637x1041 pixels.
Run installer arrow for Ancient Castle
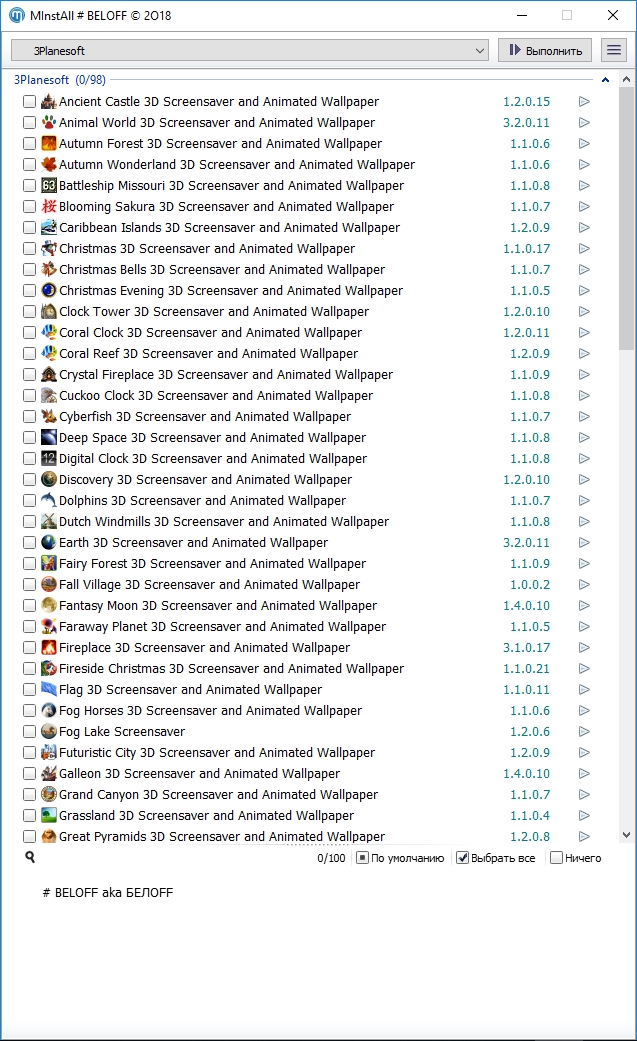pyautogui.click(x=585, y=102)
